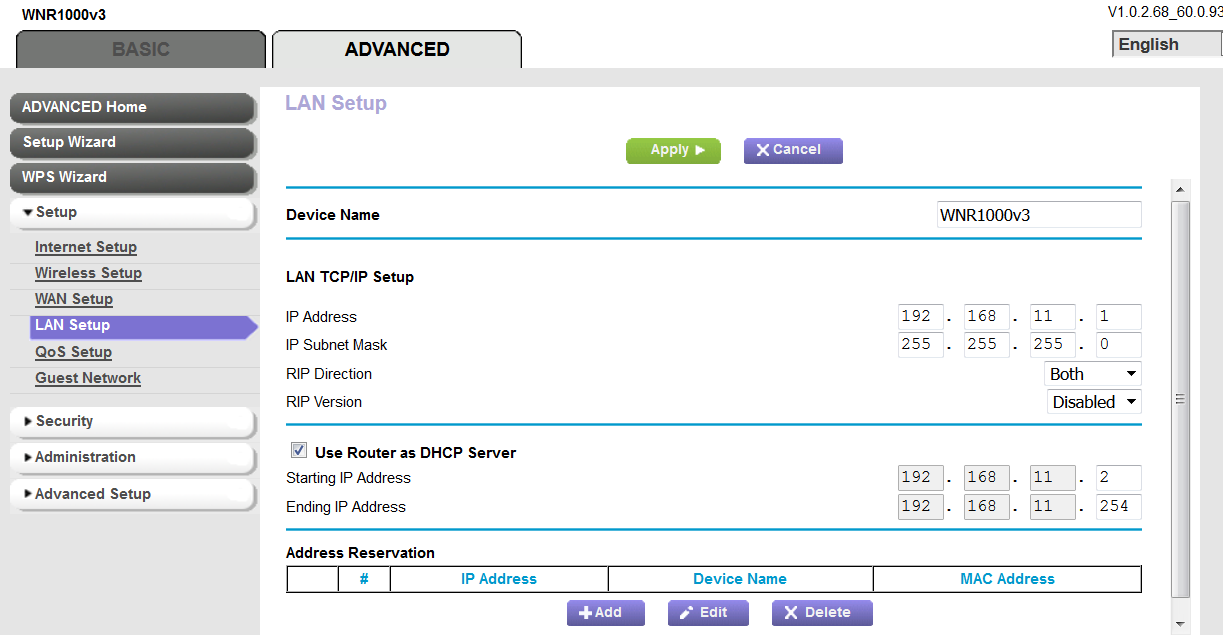Open the RIP Direction dropdown
Viewport: 1223px width, 635px height.
tap(1093, 374)
